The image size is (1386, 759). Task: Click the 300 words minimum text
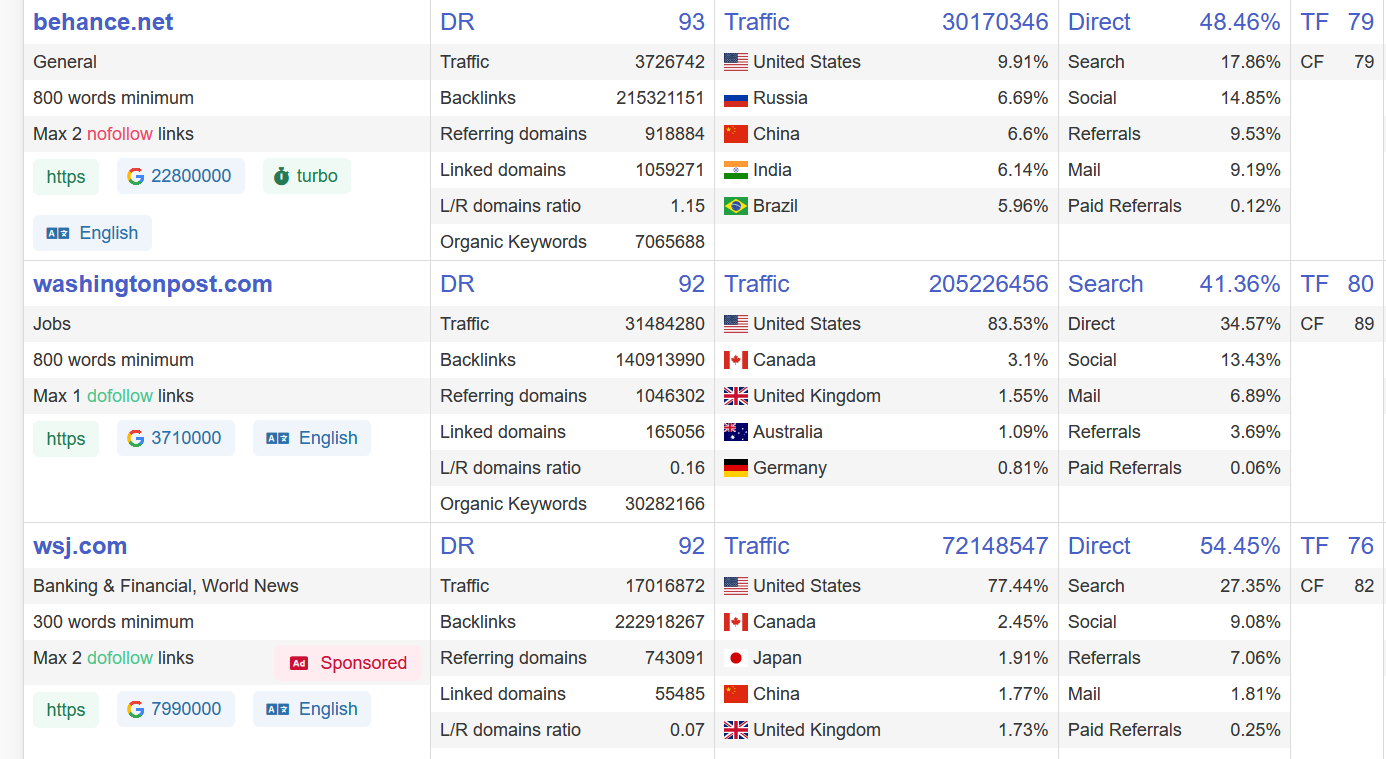(113, 622)
